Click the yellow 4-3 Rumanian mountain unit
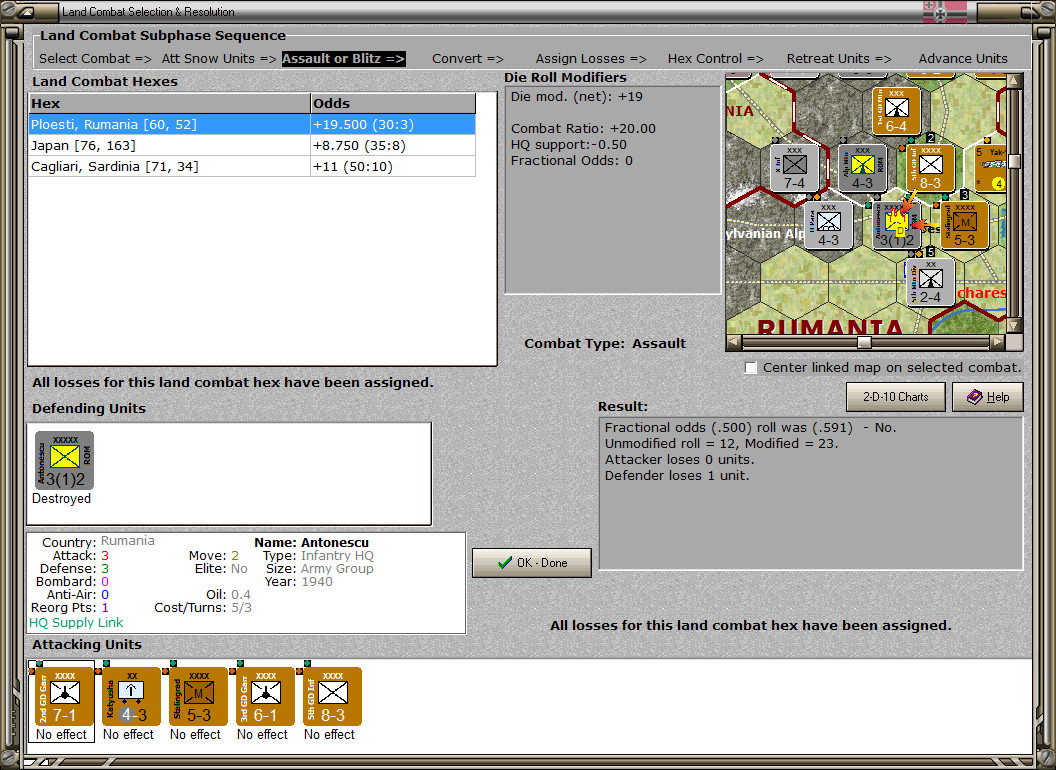 pos(862,168)
